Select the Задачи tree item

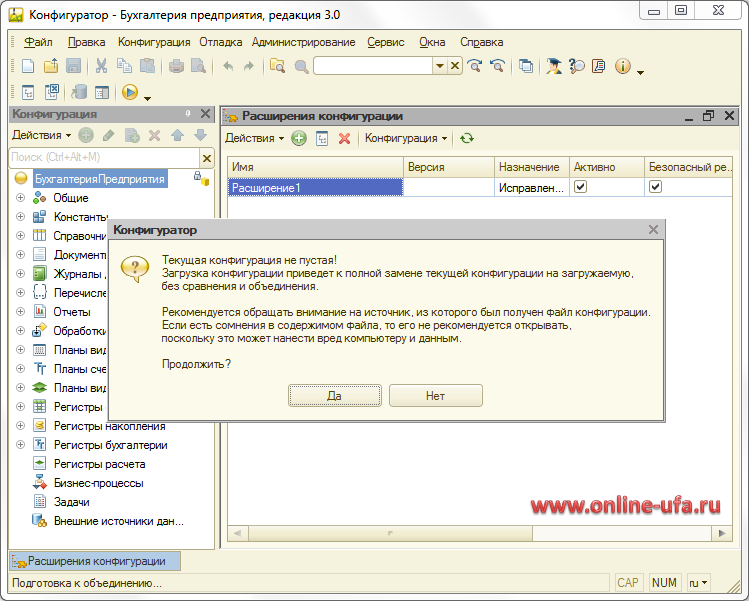71,502
